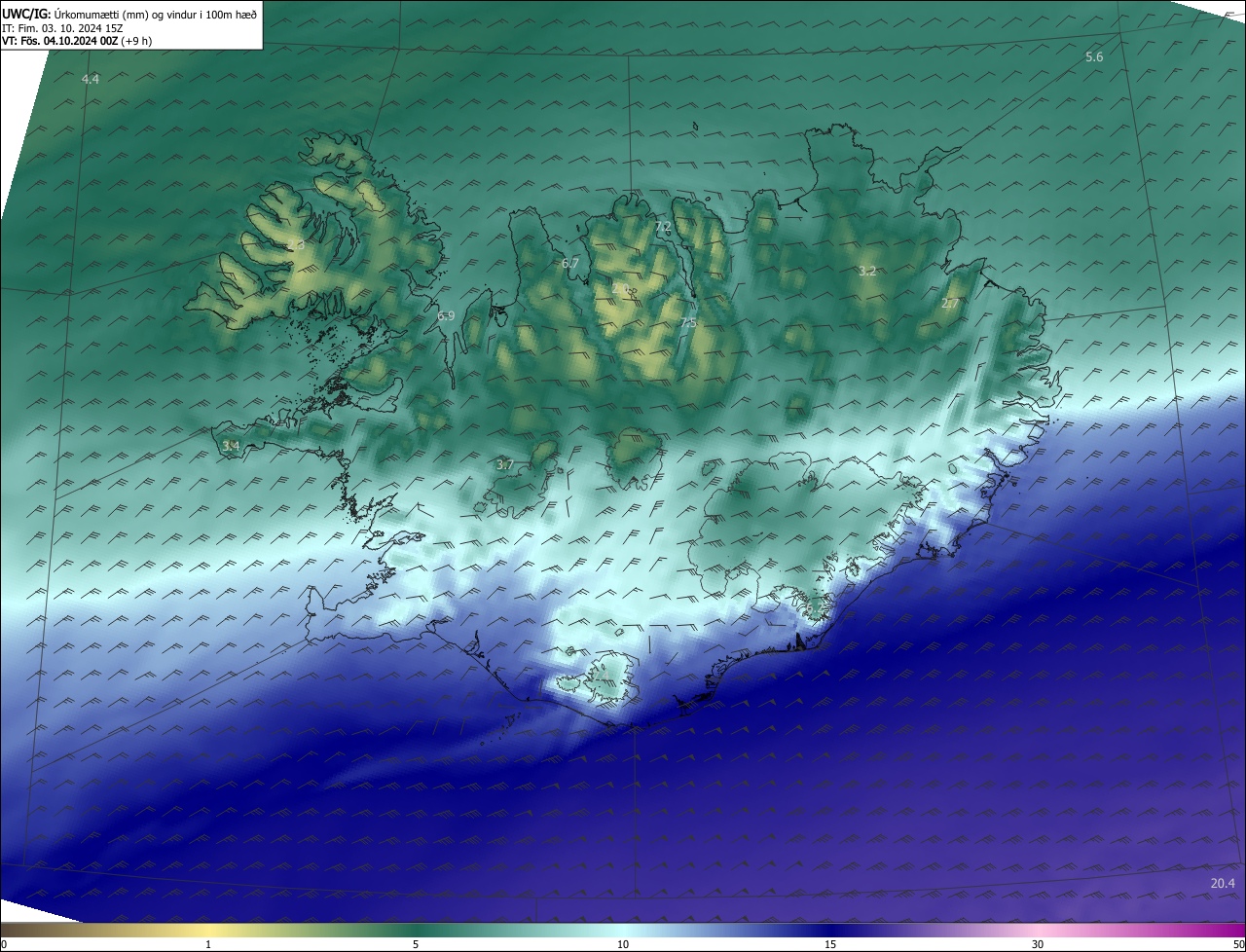Click the 3.4 value on the map
The width and height of the screenshot is (1246, 952).
(x=231, y=446)
